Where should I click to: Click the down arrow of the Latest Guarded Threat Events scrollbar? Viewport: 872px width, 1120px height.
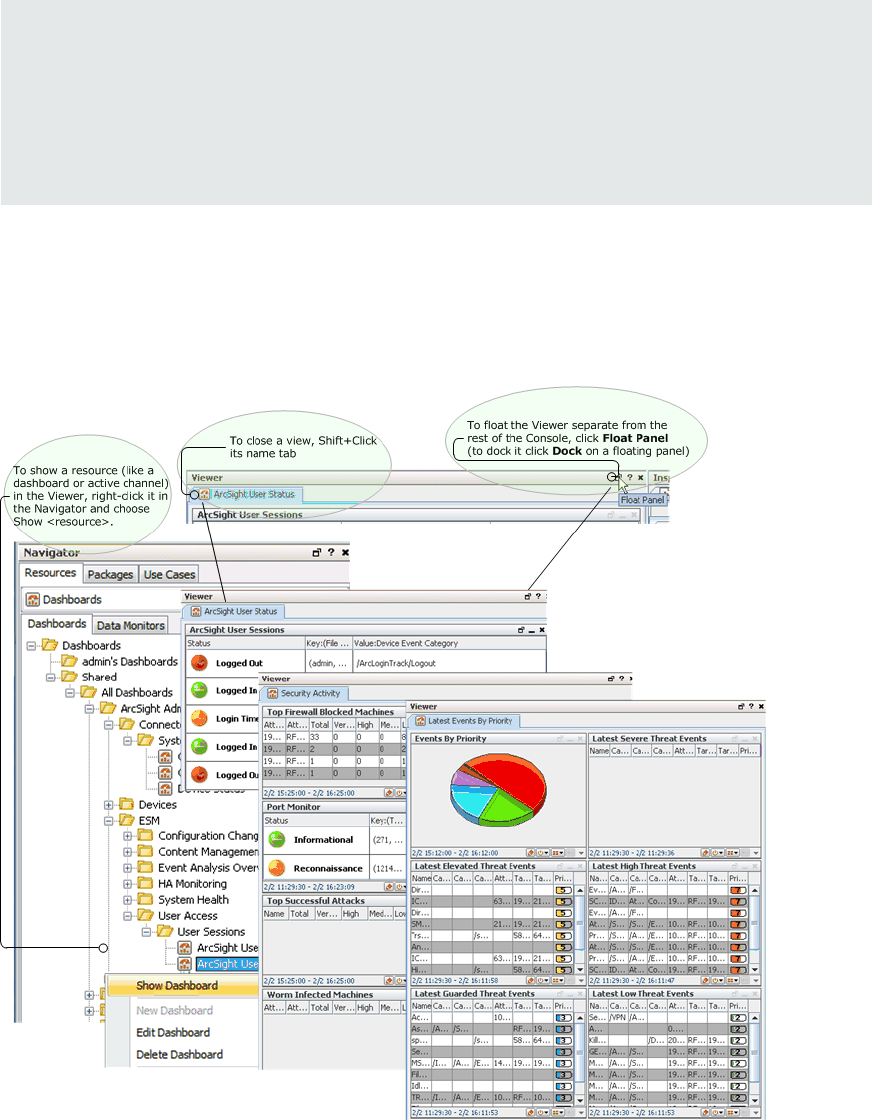580,1101
